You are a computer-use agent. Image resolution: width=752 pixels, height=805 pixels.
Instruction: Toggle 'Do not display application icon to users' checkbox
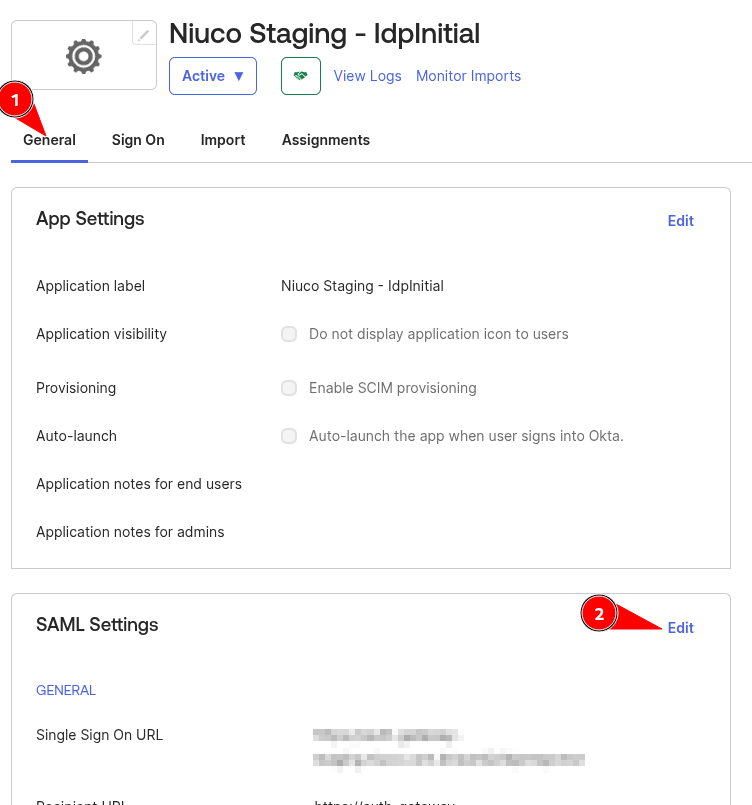pyautogui.click(x=289, y=334)
